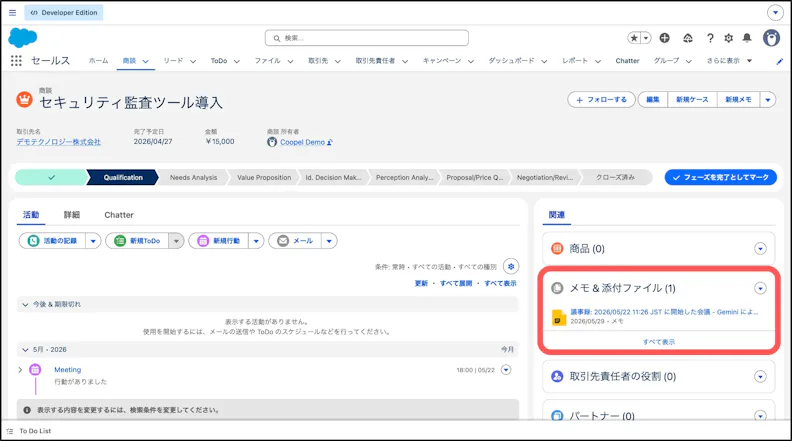Switch to the 詳細 tab
The height and width of the screenshot is (441, 792).
coord(72,215)
